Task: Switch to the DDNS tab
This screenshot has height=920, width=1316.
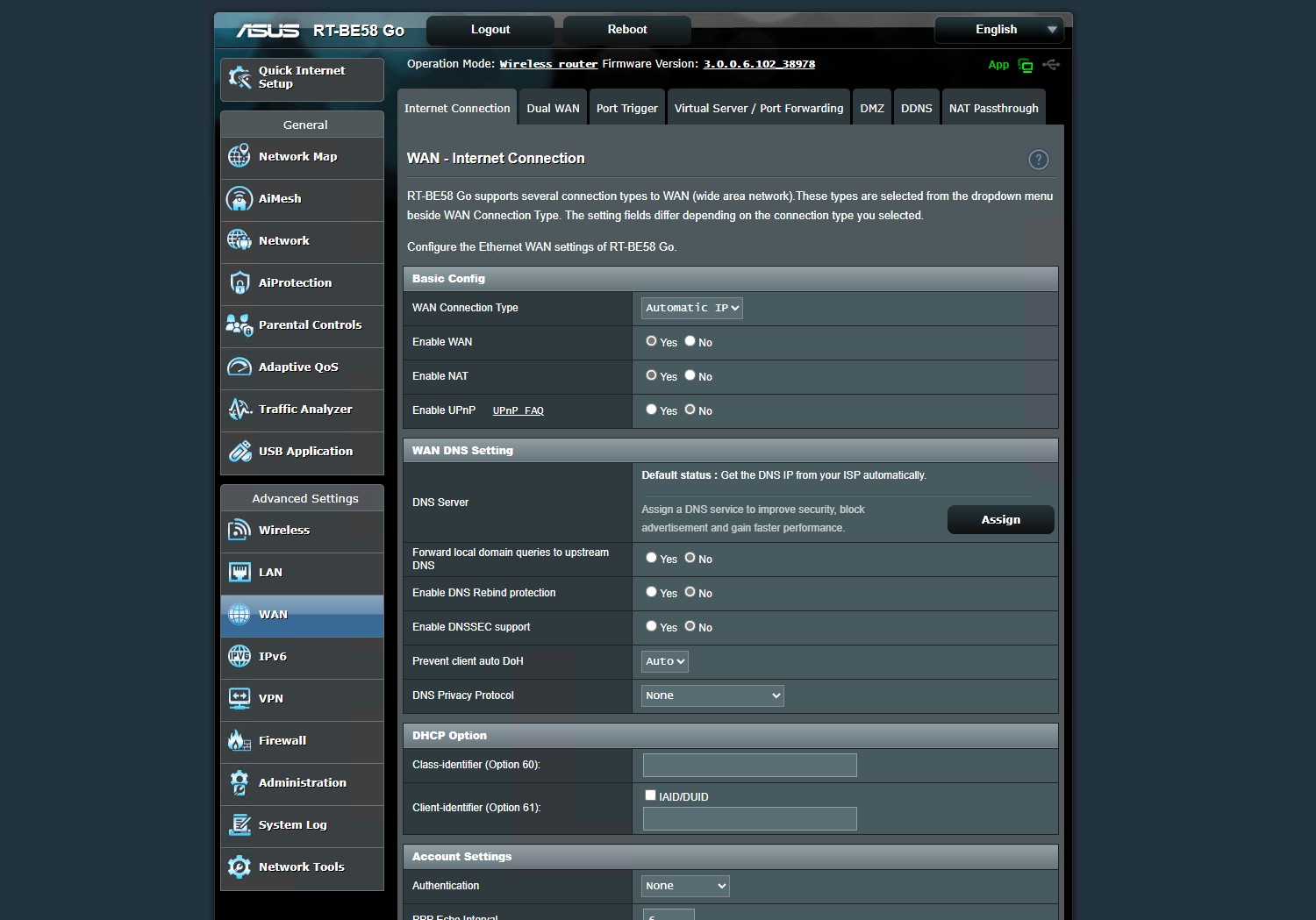Action: pos(916,109)
